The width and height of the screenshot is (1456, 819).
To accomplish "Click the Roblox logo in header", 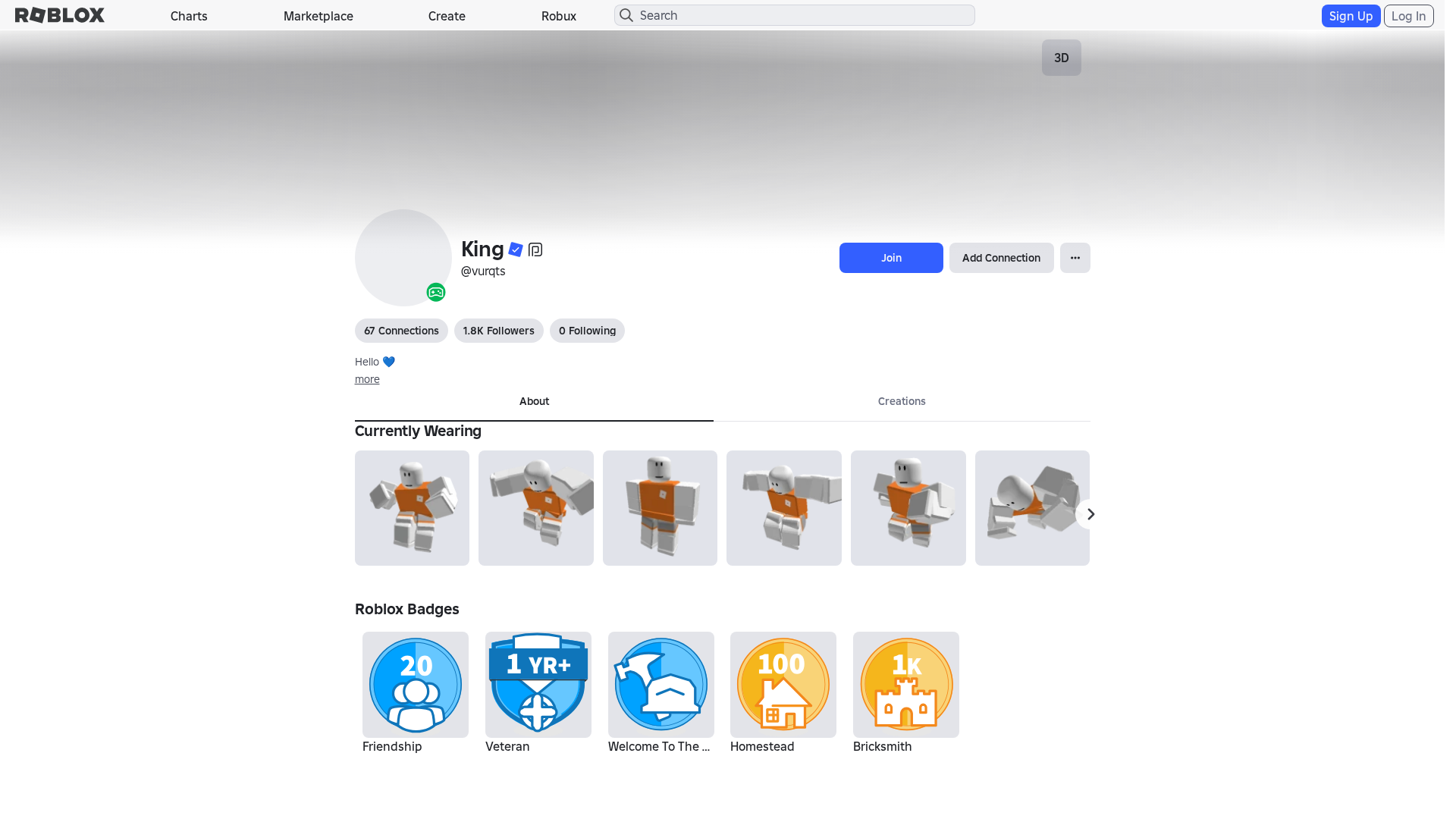I will [x=60, y=15].
